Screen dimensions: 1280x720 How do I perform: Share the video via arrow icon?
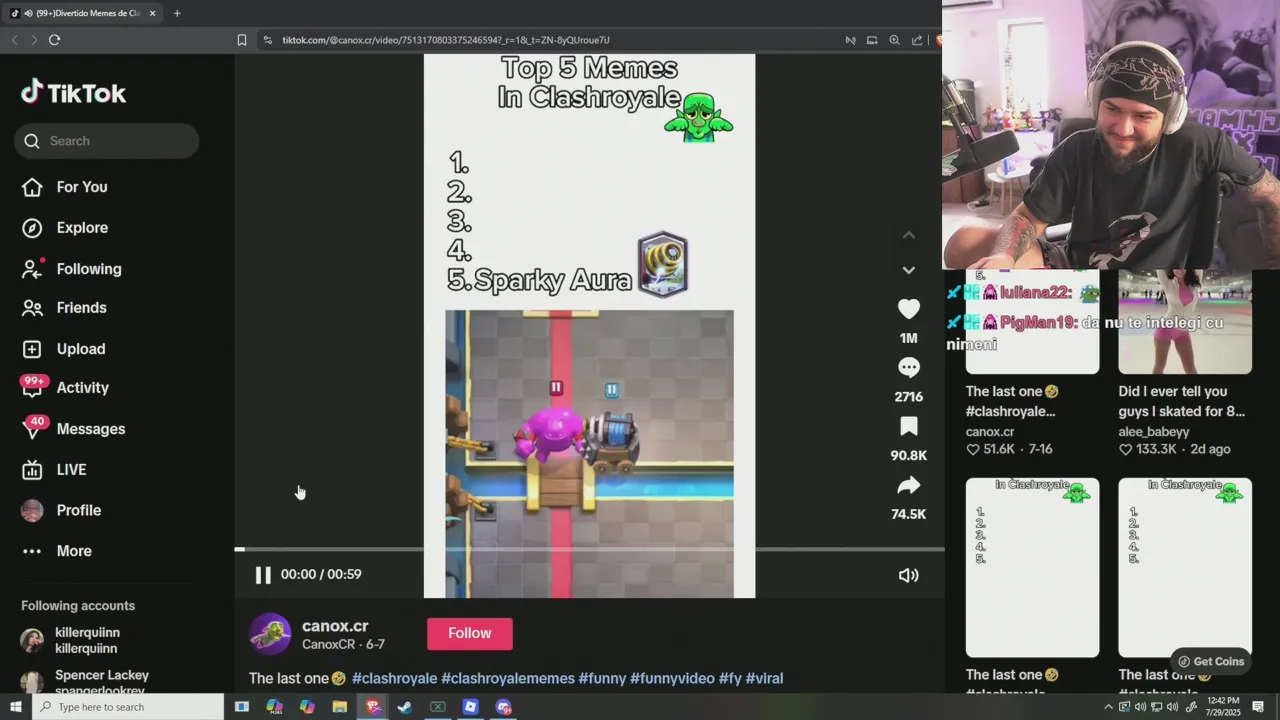click(x=908, y=486)
